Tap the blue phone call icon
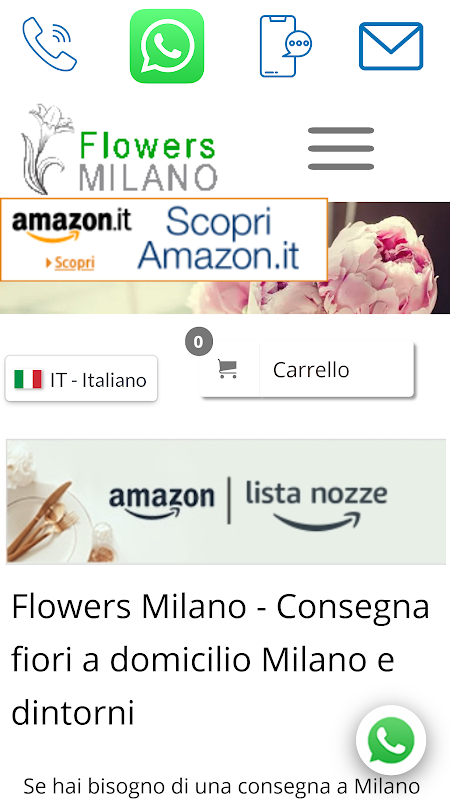The height and width of the screenshot is (800, 450). pyautogui.click(x=49, y=44)
